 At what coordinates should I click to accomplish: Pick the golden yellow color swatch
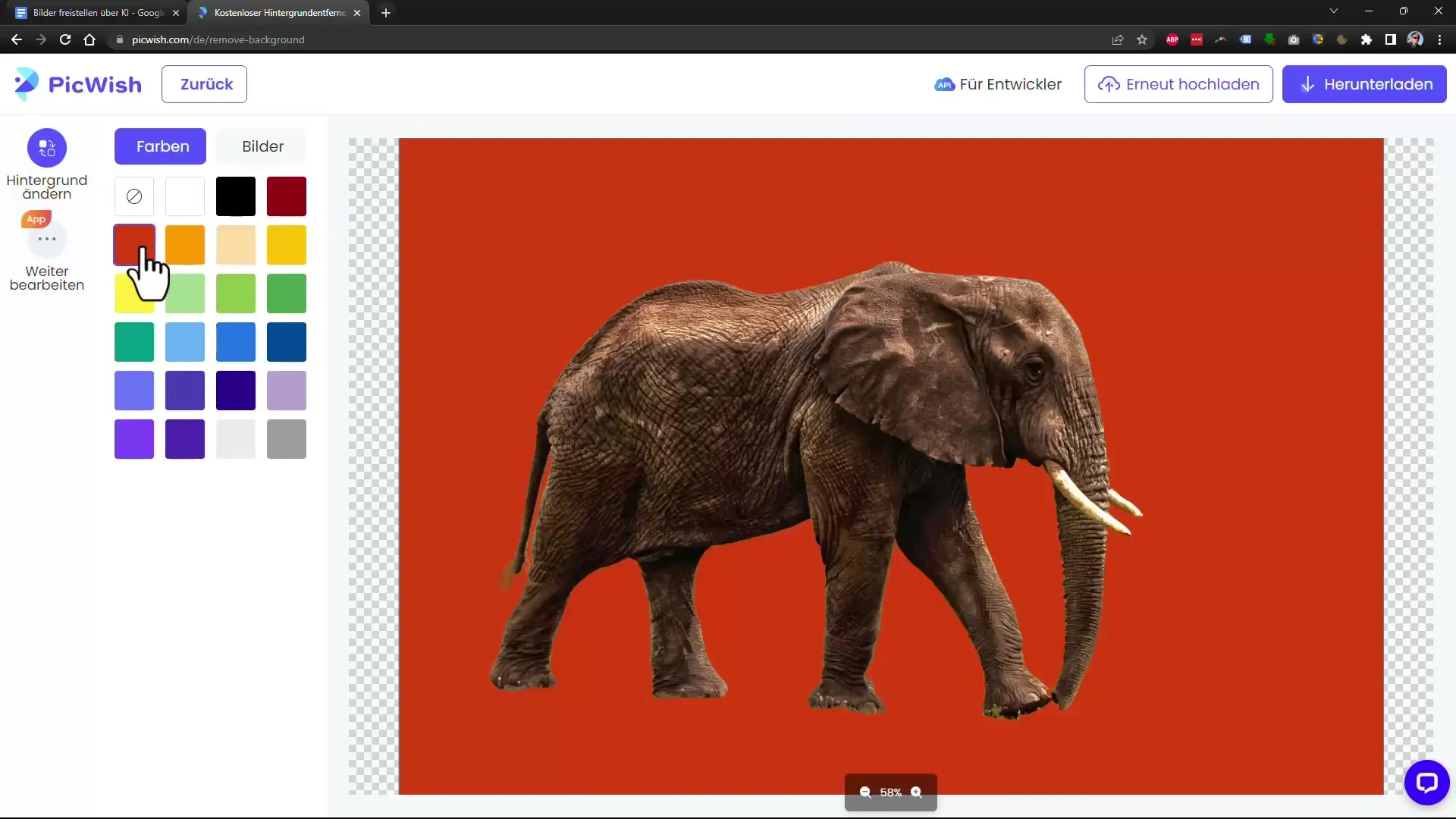pos(287,245)
